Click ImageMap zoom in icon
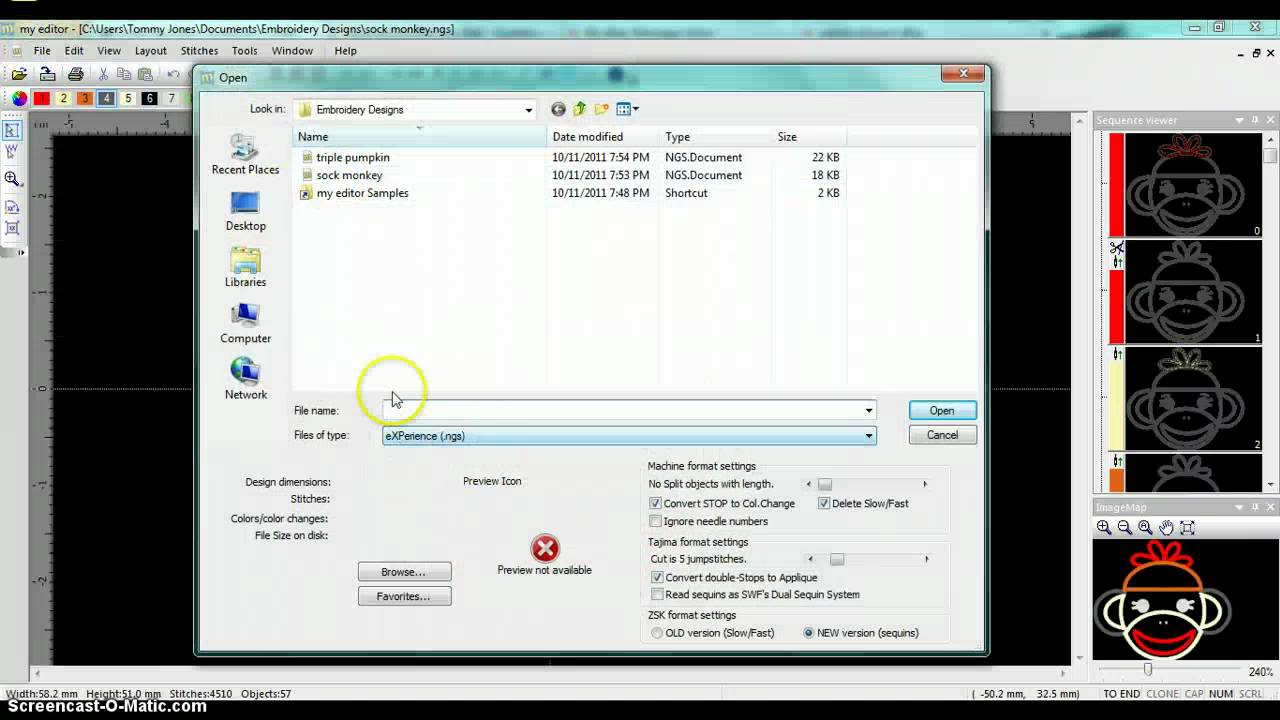1280x720 pixels. (1104, 527)
